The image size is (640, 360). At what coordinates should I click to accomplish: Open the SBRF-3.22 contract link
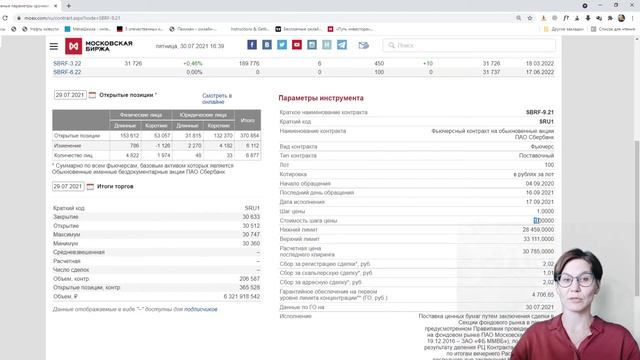[x=67, y=64]
